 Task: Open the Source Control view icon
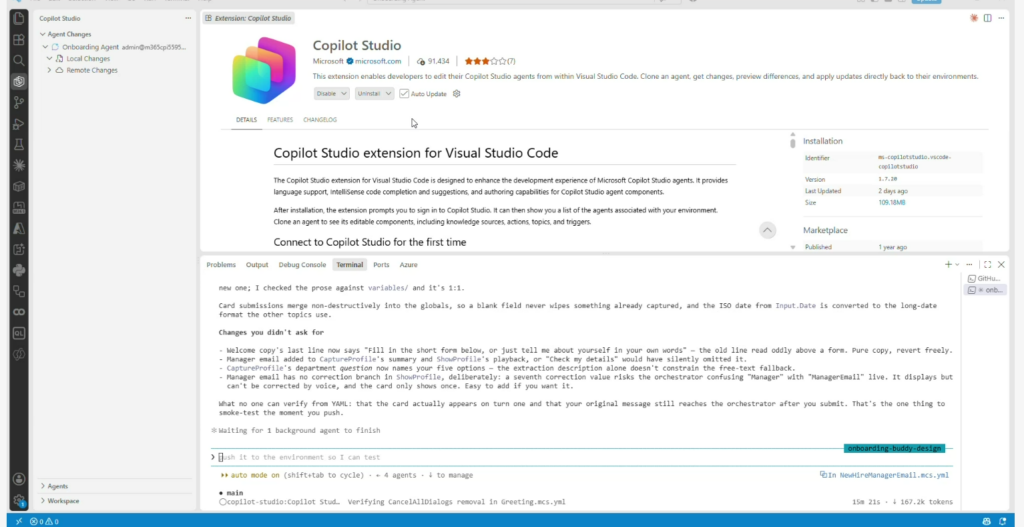click(19, 103)
